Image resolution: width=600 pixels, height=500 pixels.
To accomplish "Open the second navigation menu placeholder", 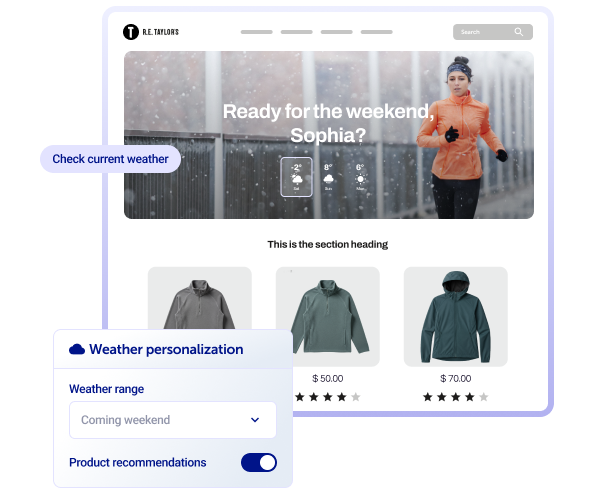I will point(297,32).
